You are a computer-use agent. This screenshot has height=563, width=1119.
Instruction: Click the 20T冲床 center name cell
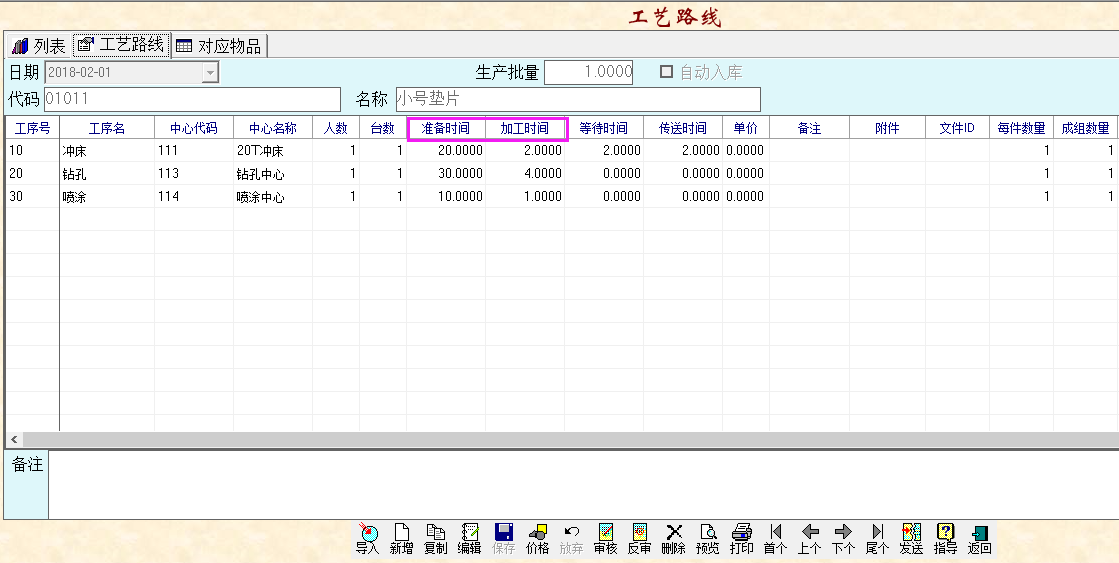273,151
